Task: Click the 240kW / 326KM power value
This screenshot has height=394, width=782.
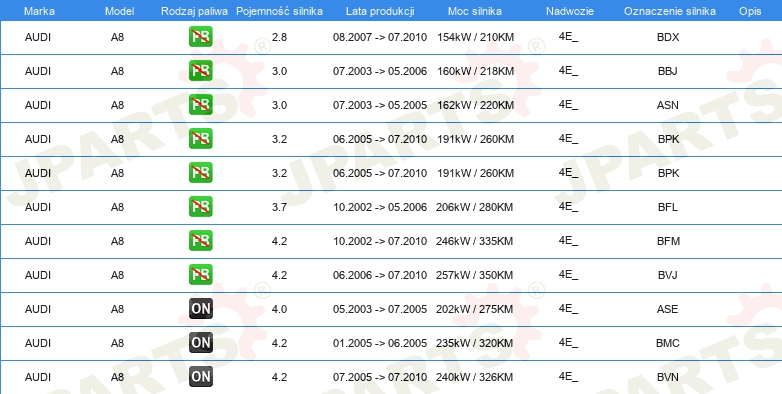Action: (474, 377)
